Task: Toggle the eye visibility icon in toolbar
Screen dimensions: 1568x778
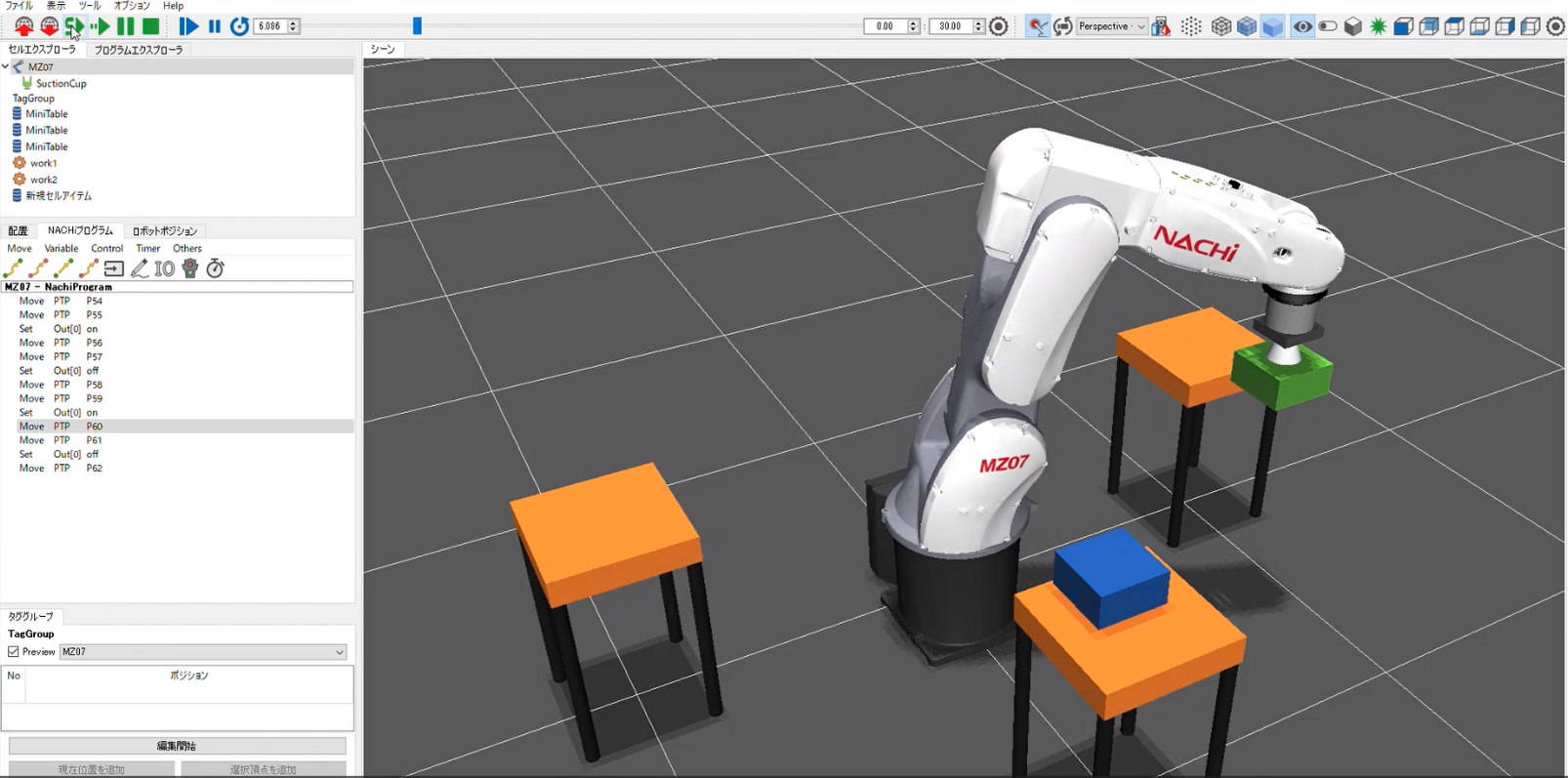Action: [x=1302, y=26]
